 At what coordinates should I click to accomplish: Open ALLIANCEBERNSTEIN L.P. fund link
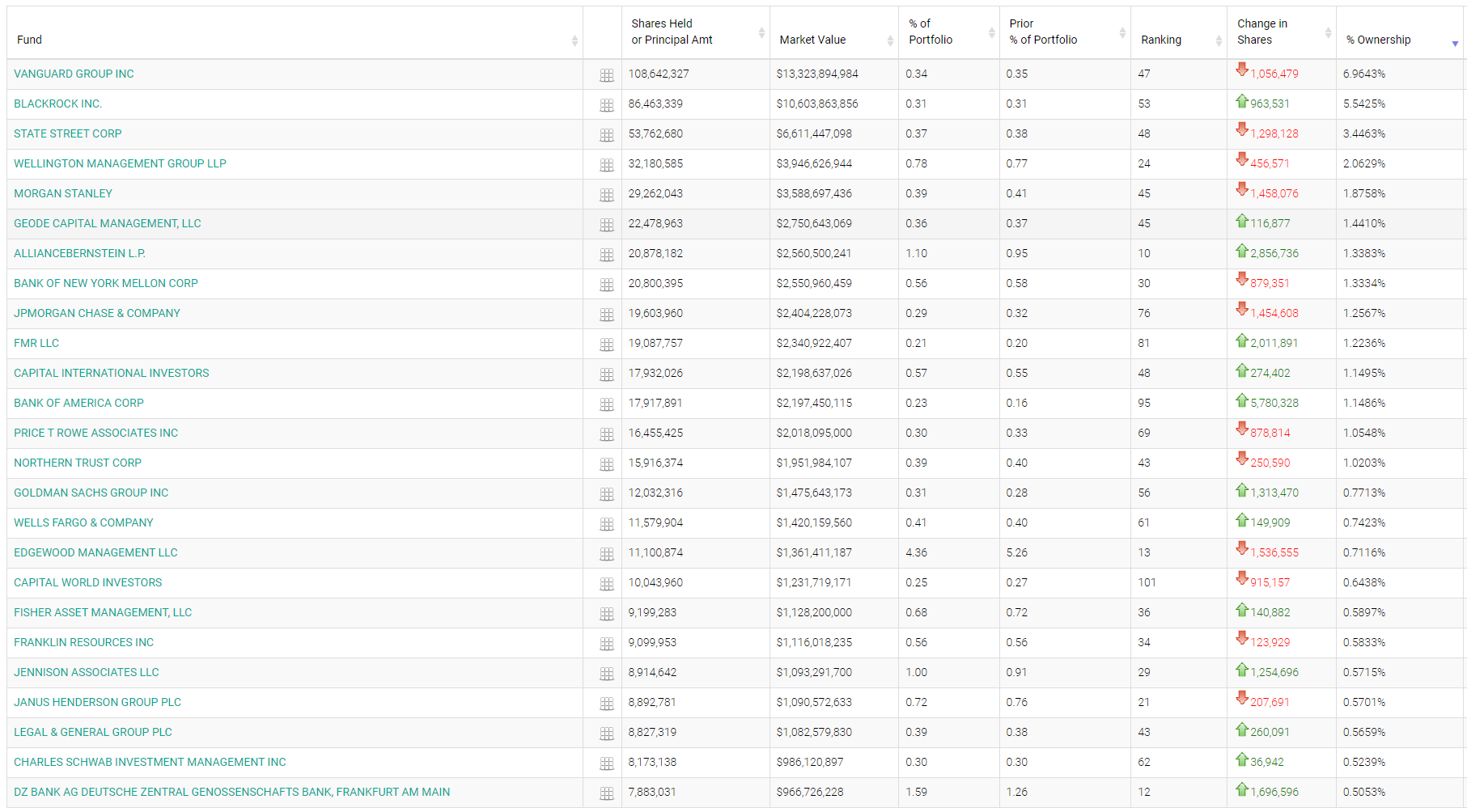click(x=79, y=253)
